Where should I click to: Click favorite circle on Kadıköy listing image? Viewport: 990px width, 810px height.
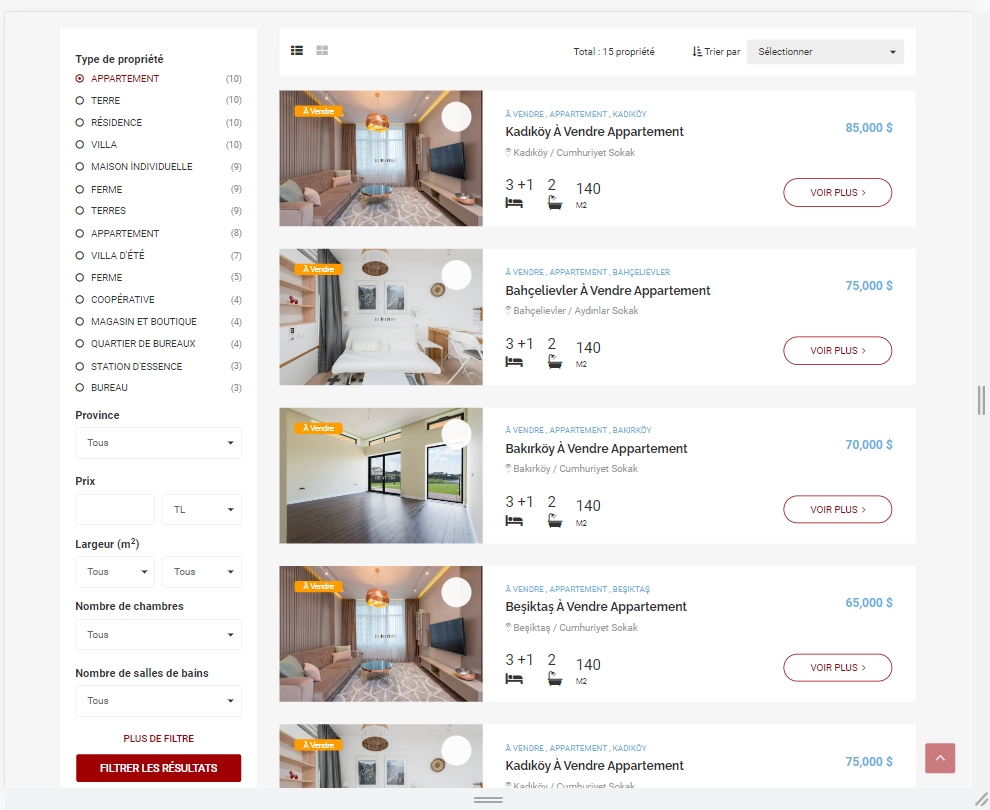coord(456,117)
